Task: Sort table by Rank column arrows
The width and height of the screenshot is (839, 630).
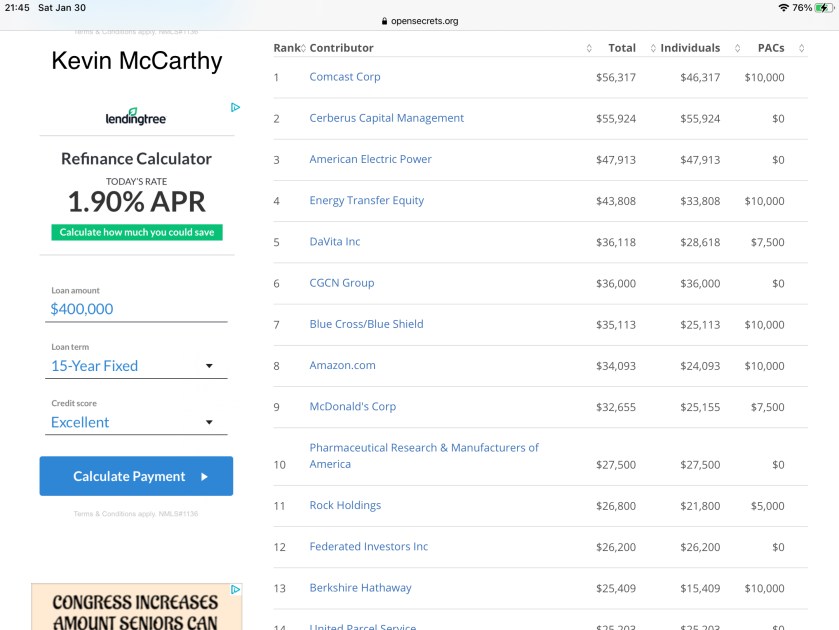Action: [x=303, y=48]
